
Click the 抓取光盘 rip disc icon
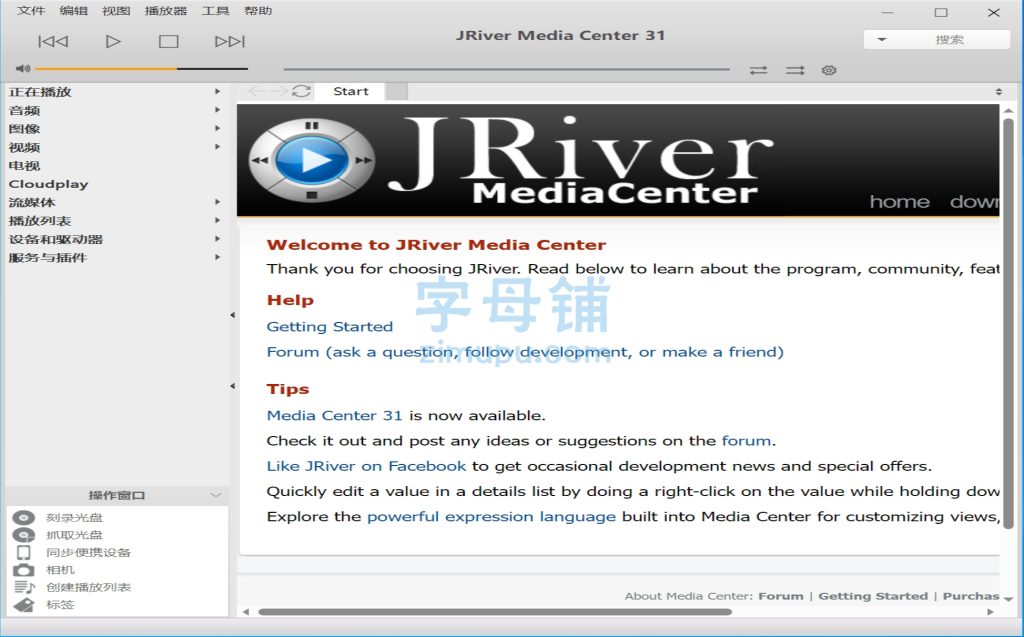click(x=24, y=535)
